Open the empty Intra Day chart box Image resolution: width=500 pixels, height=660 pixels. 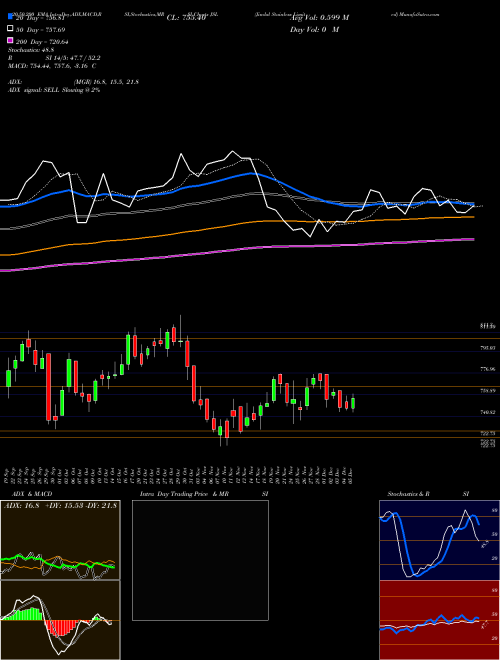point(200,560)
